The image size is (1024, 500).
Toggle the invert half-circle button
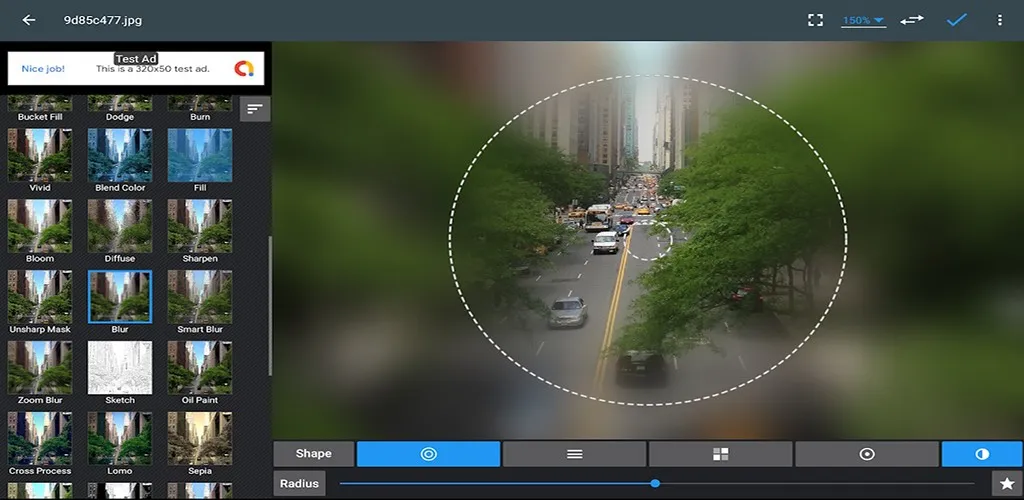tap(982, 454)
